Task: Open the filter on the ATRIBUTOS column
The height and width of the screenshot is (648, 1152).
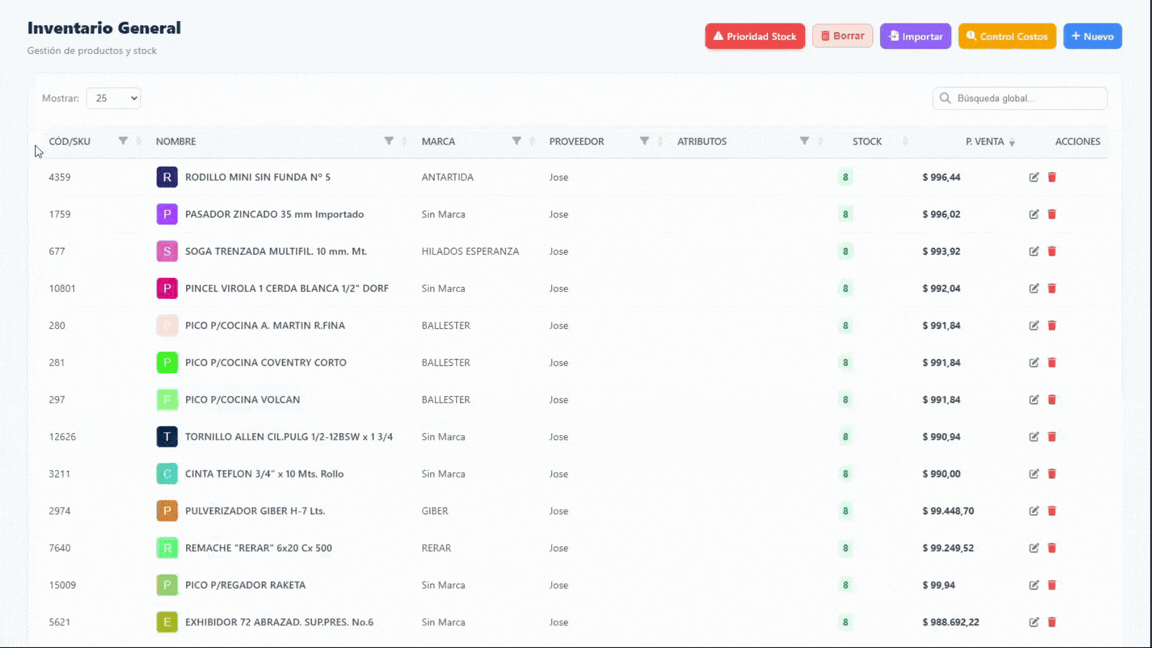Action: (x=805, y=141)
